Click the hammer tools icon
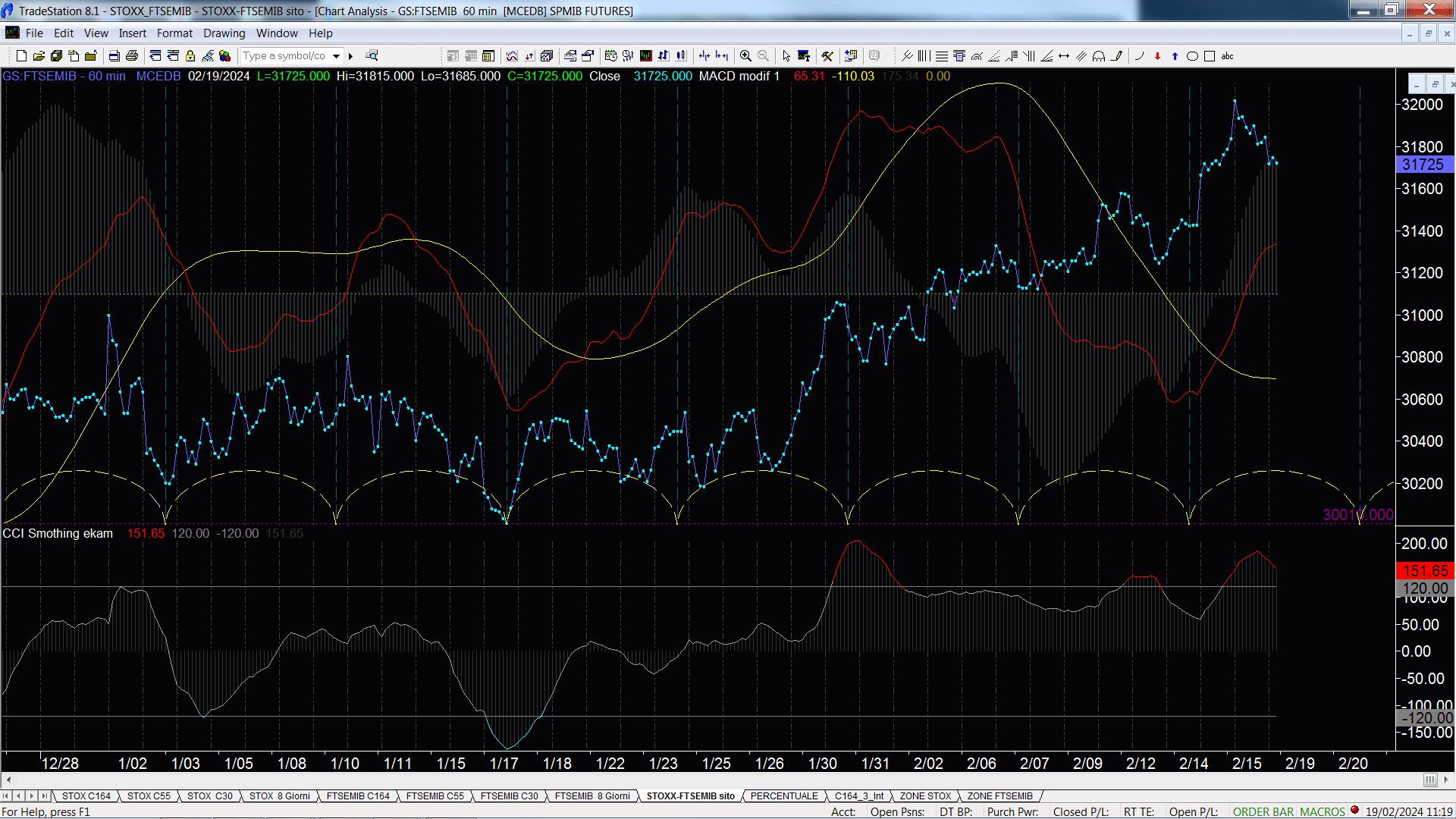 click(827, 56)
